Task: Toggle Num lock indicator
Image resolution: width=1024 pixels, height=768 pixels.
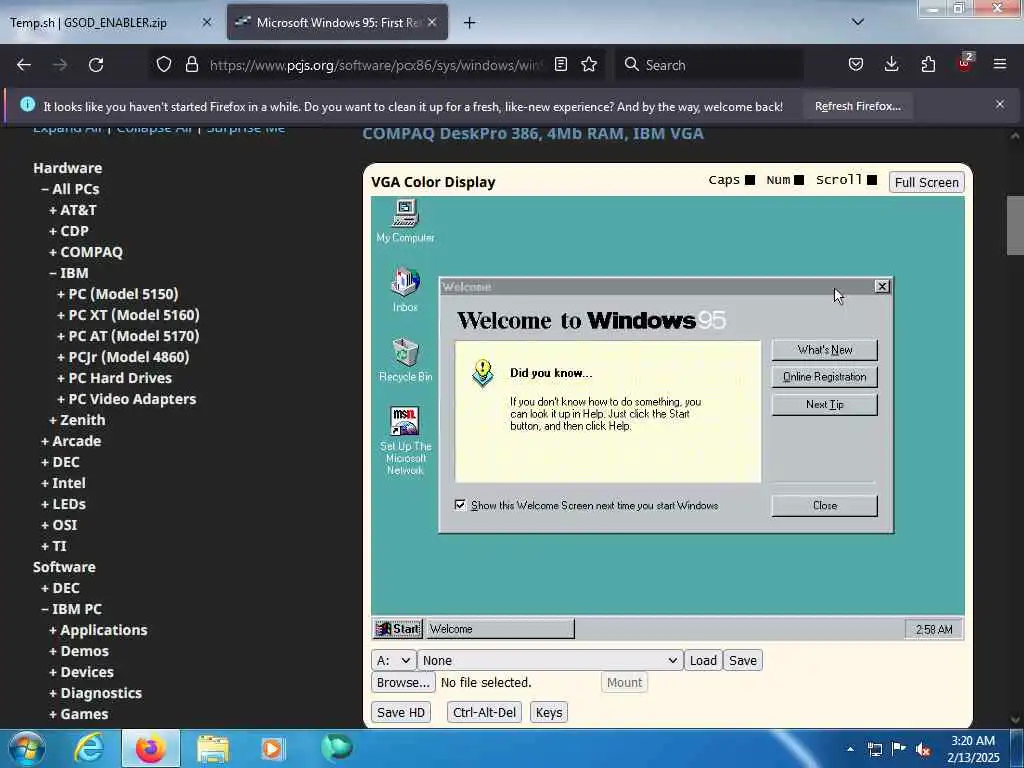Action: click(798, 180)
